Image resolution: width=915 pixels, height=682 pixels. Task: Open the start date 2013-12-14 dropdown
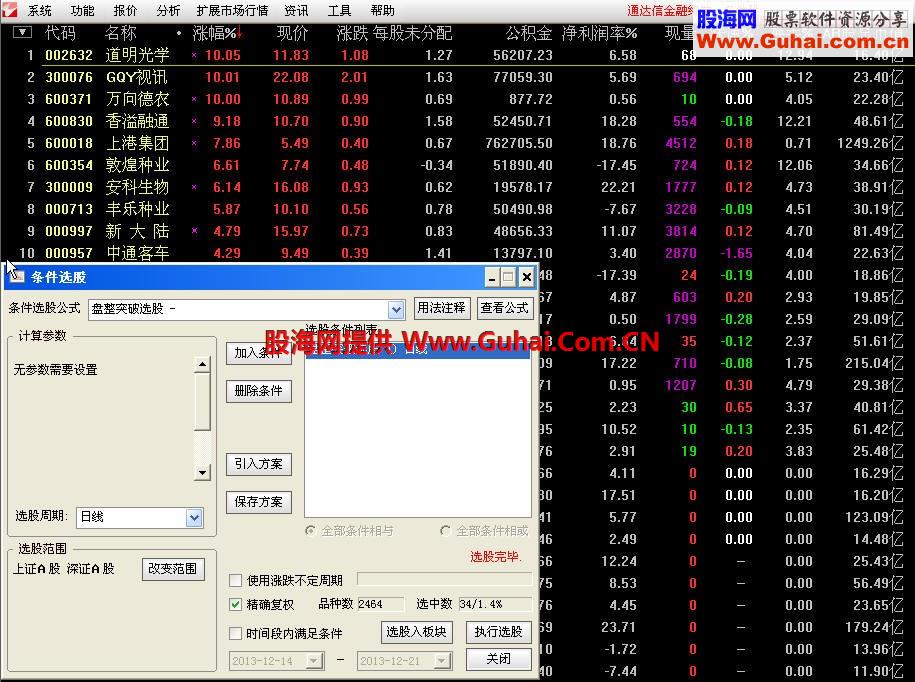(x=315, y=661)
